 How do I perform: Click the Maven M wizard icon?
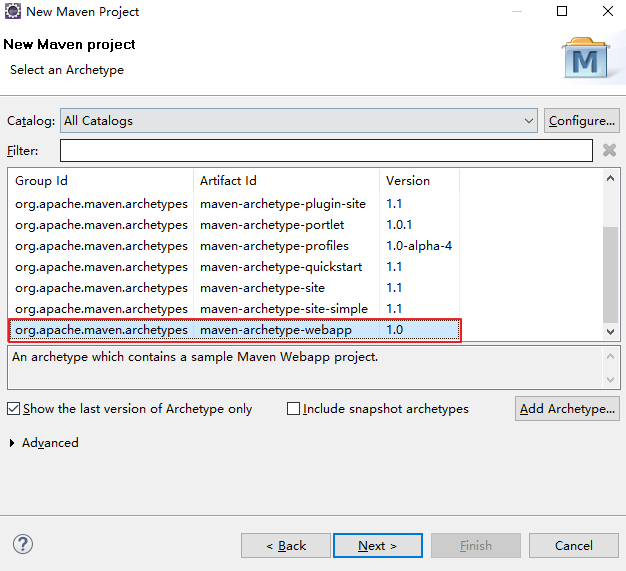coord(585,58)
